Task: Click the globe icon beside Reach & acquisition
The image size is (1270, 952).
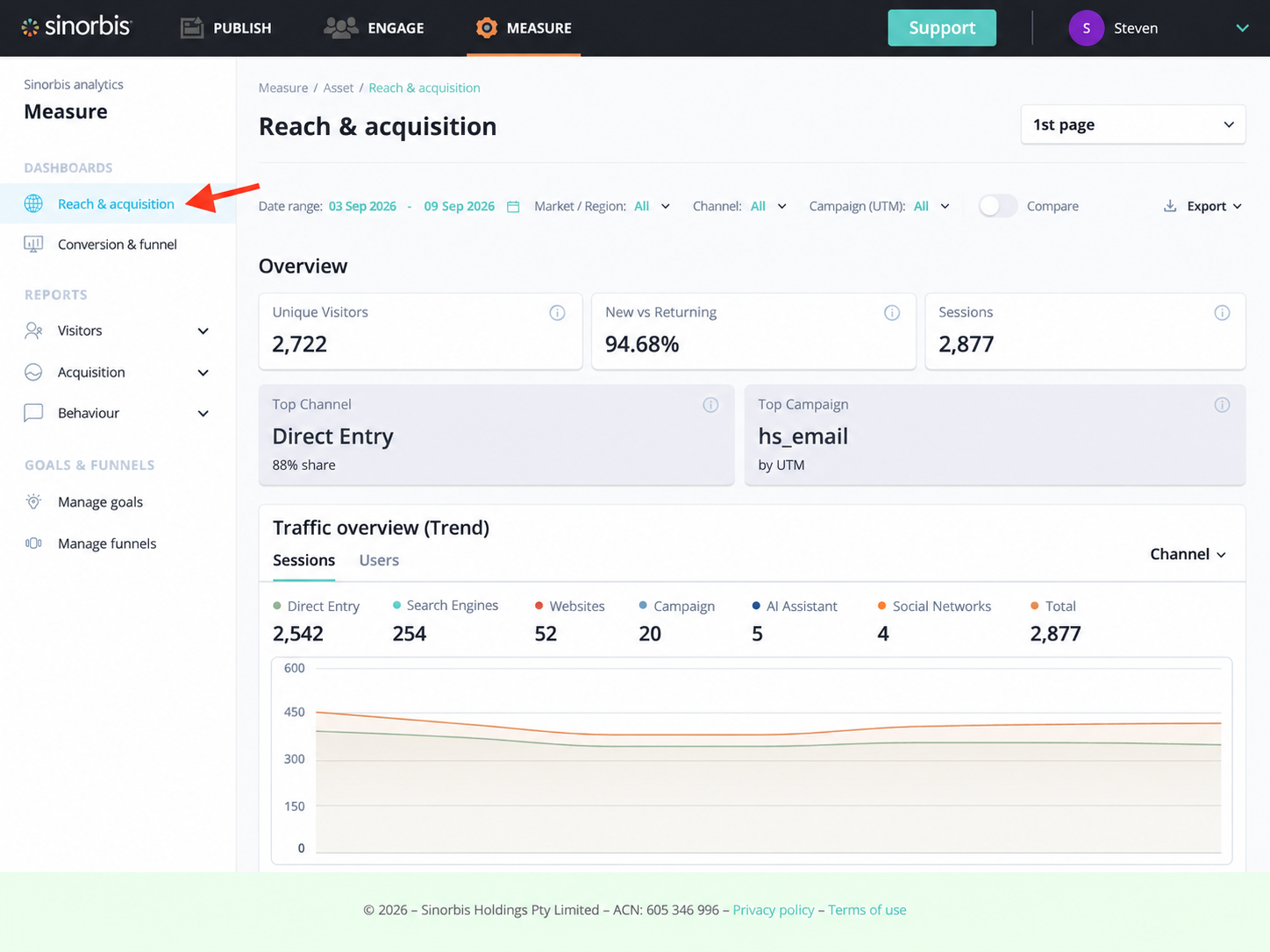Action: click(x=33, y=204)
